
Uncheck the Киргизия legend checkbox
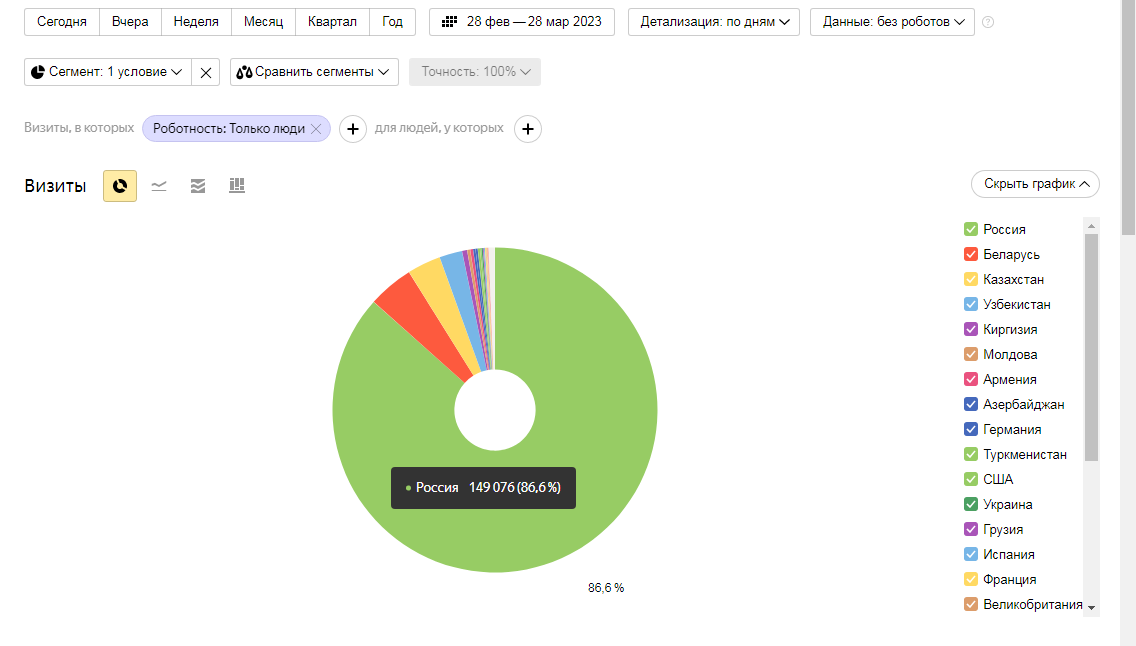click(971, 330)
